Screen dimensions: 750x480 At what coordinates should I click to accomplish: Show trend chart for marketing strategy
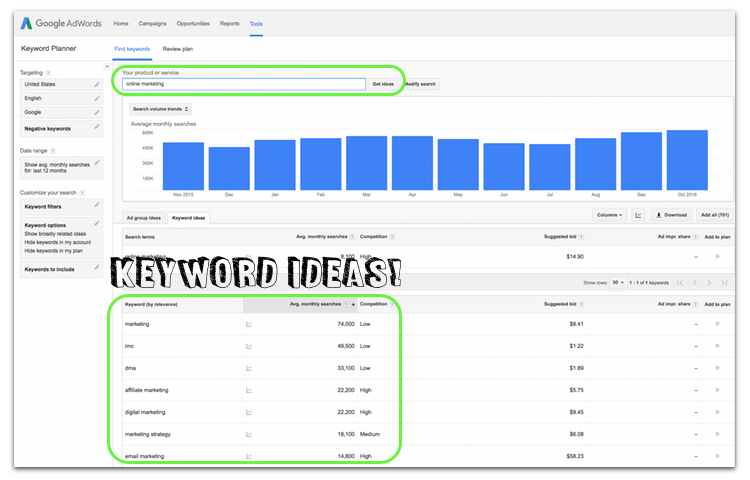point(249,434)
